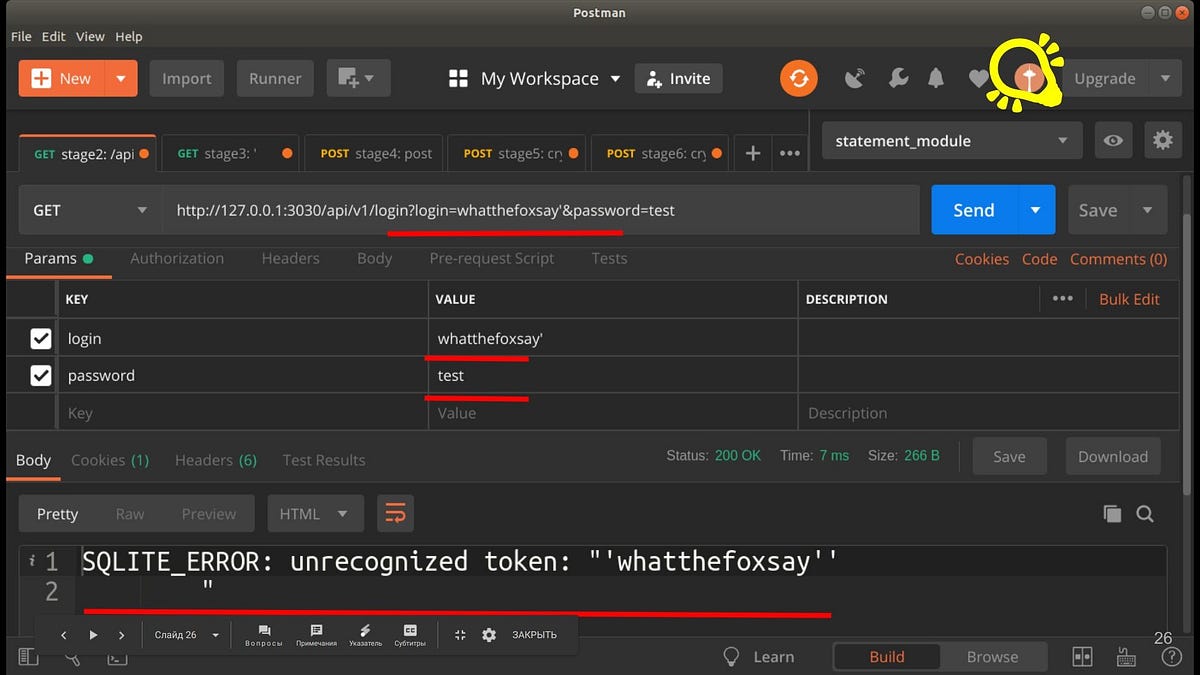Uncheck the login parameter checkbox
The width and height of the screenshot is (1200, 675).
41,339
